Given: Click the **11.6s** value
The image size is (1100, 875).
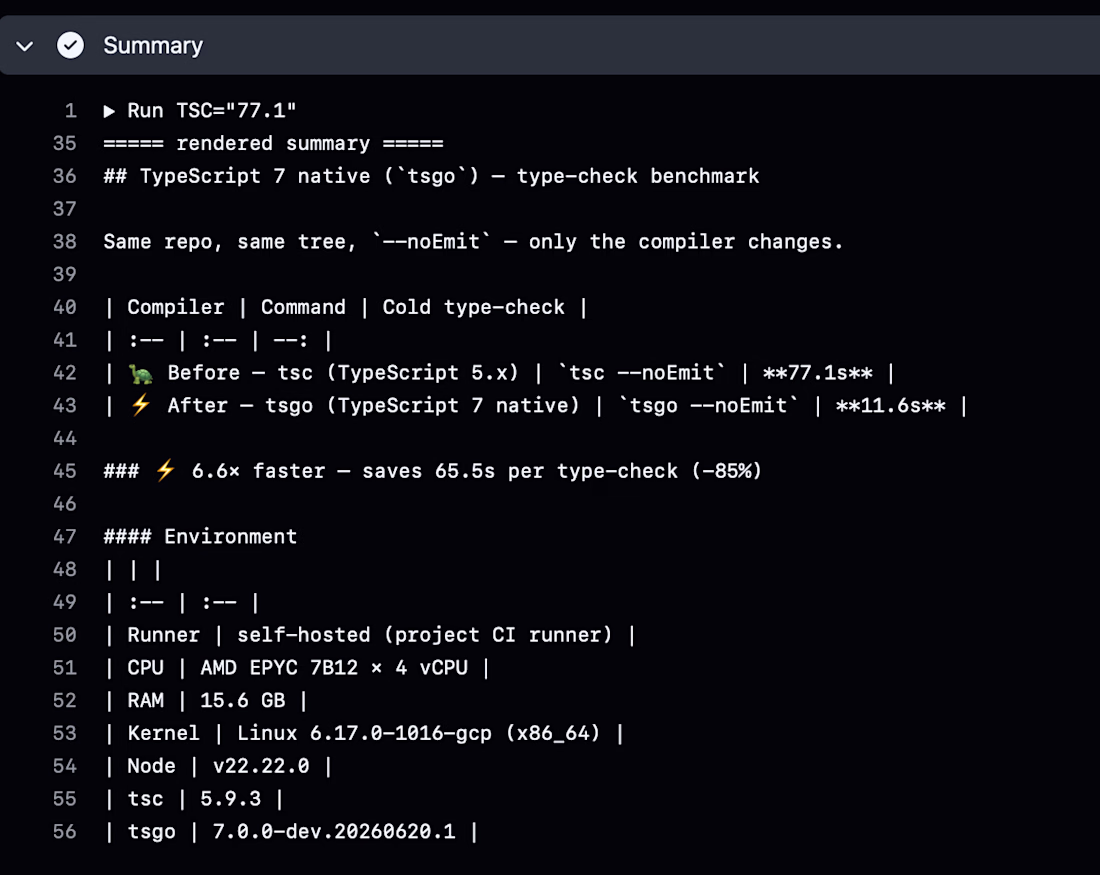Looking at the screenshot, I should pos(890,406).
